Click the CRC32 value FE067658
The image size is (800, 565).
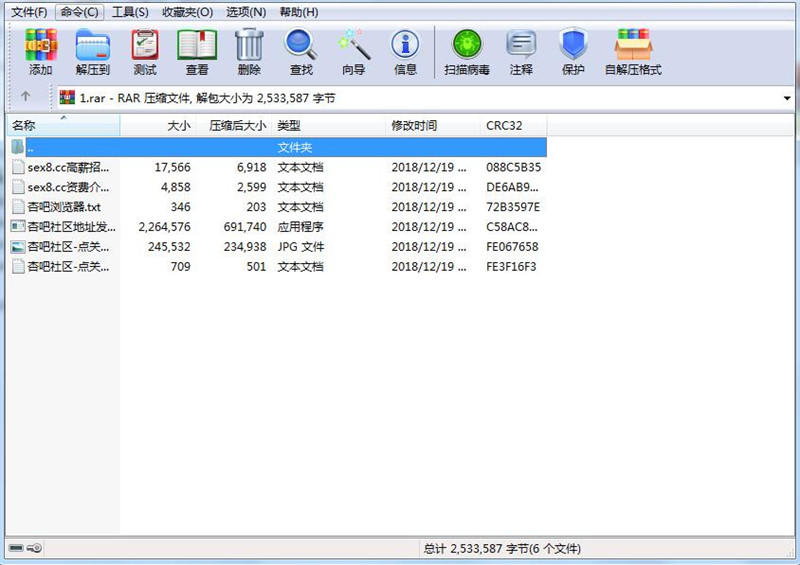click(x=512, y=247)
